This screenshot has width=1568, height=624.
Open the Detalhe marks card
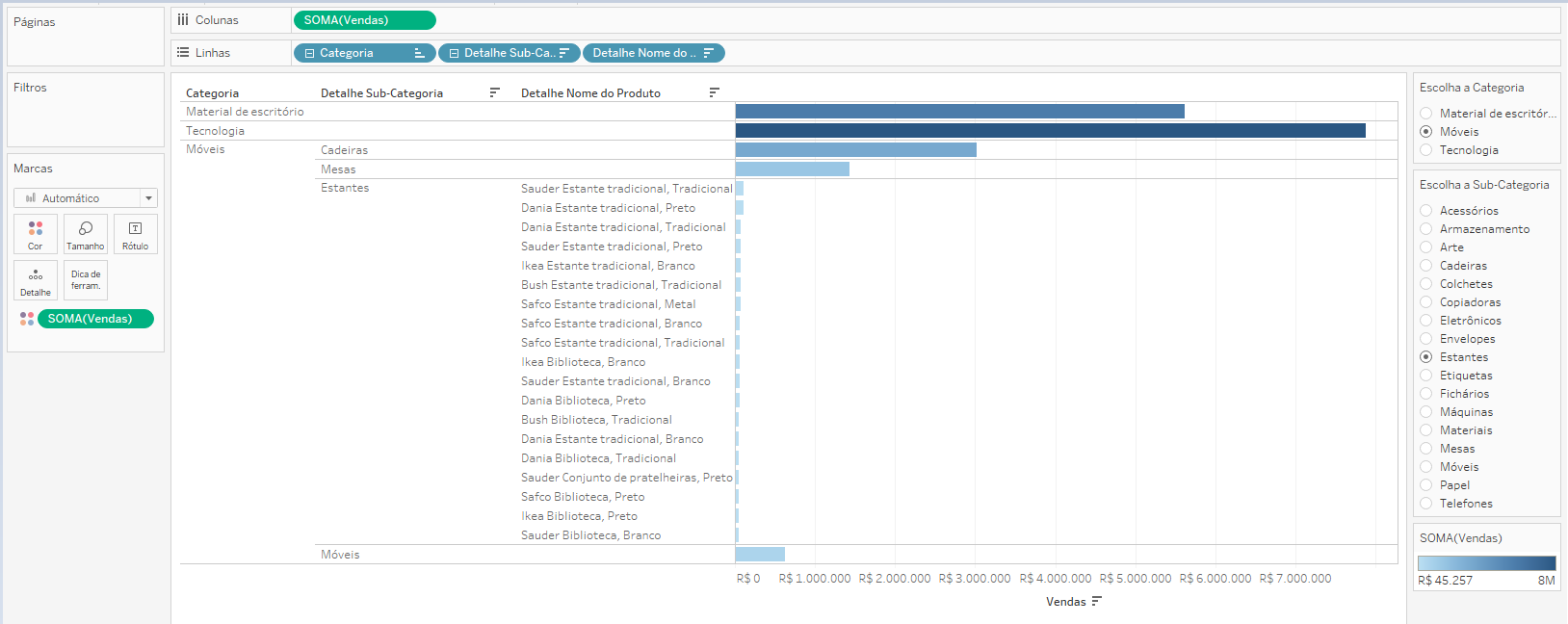pos(36,281)
